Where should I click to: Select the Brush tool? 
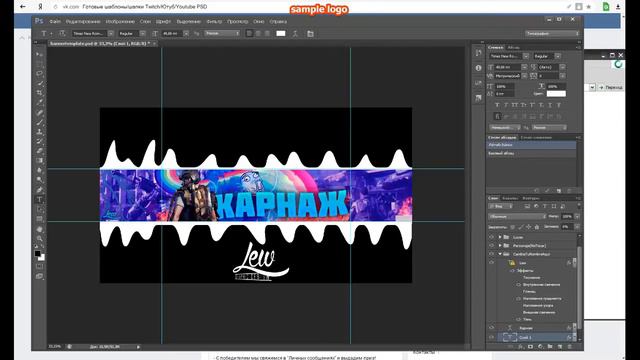pyautogui.click(x=39, y=122)
